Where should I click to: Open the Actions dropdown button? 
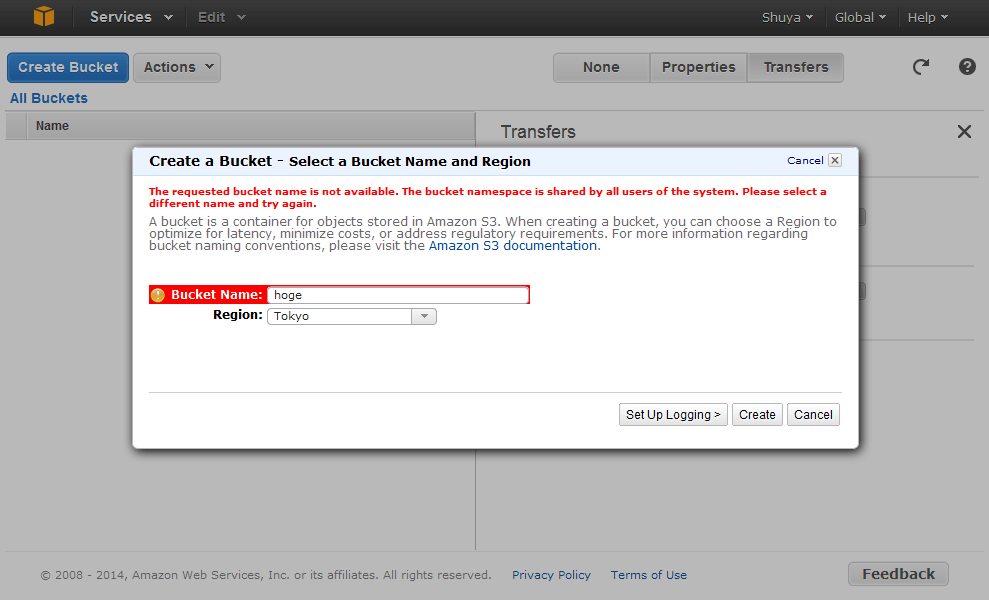tap(177, 67)
